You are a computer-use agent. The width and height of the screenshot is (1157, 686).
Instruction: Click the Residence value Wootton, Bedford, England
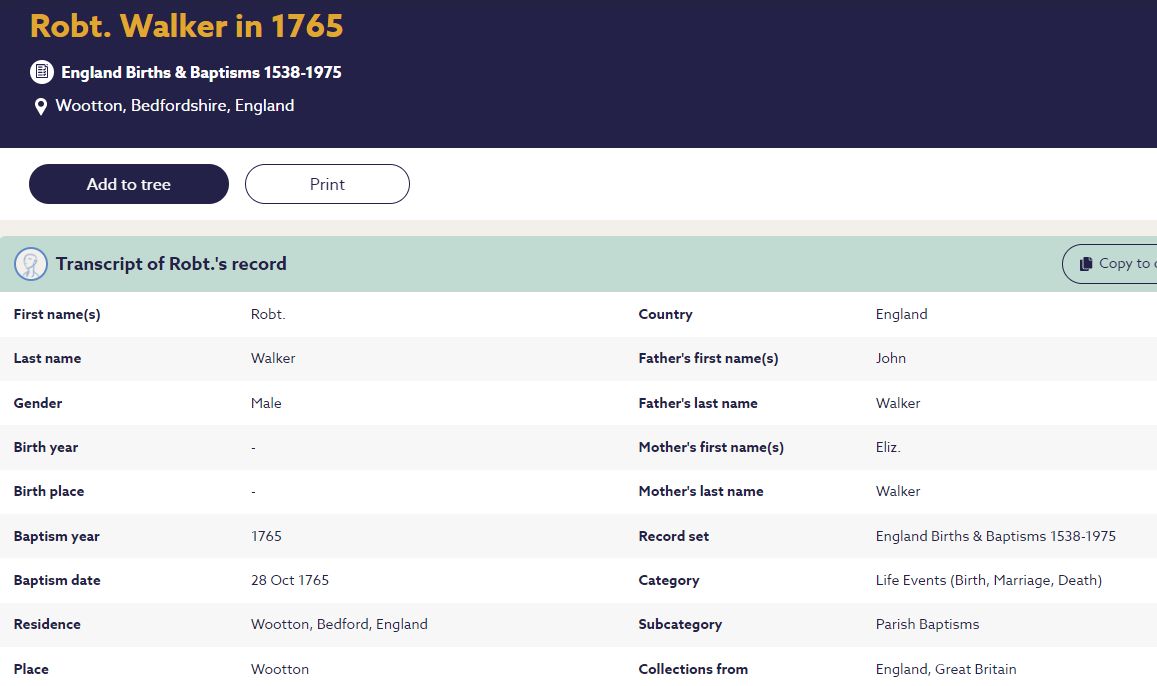click(339, 624)
